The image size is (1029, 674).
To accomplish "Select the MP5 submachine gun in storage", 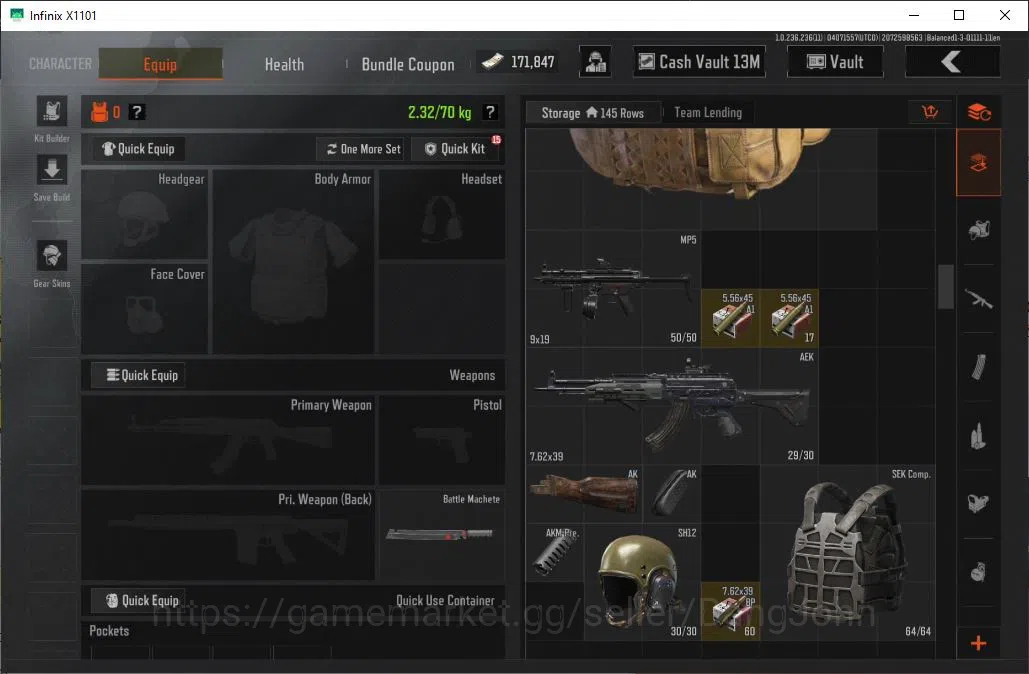I will click(613, 289).
